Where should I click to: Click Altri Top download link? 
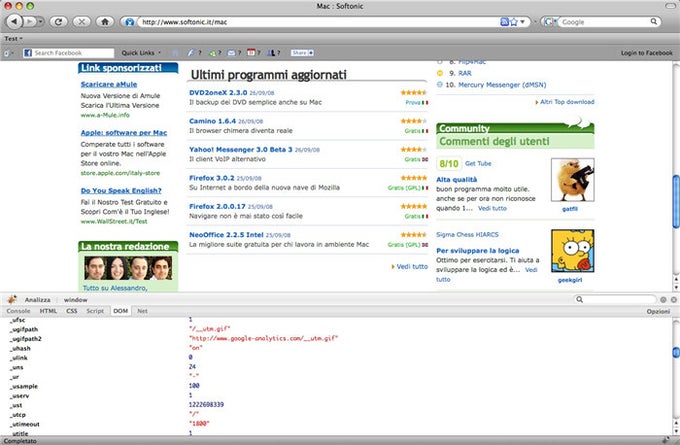click(x=567, y=102)
